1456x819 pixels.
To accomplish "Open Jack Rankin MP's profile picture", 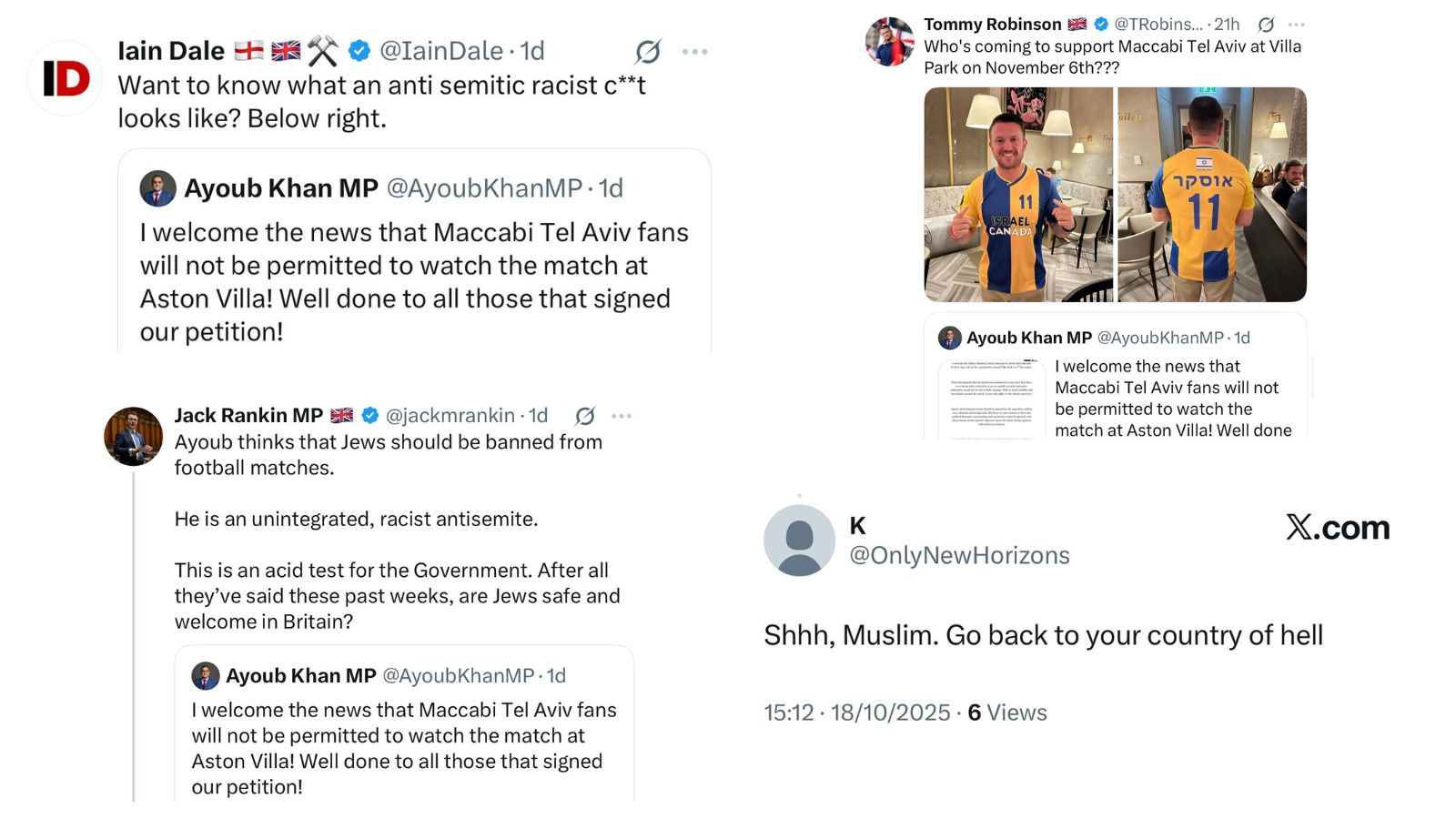I will 134,437.
